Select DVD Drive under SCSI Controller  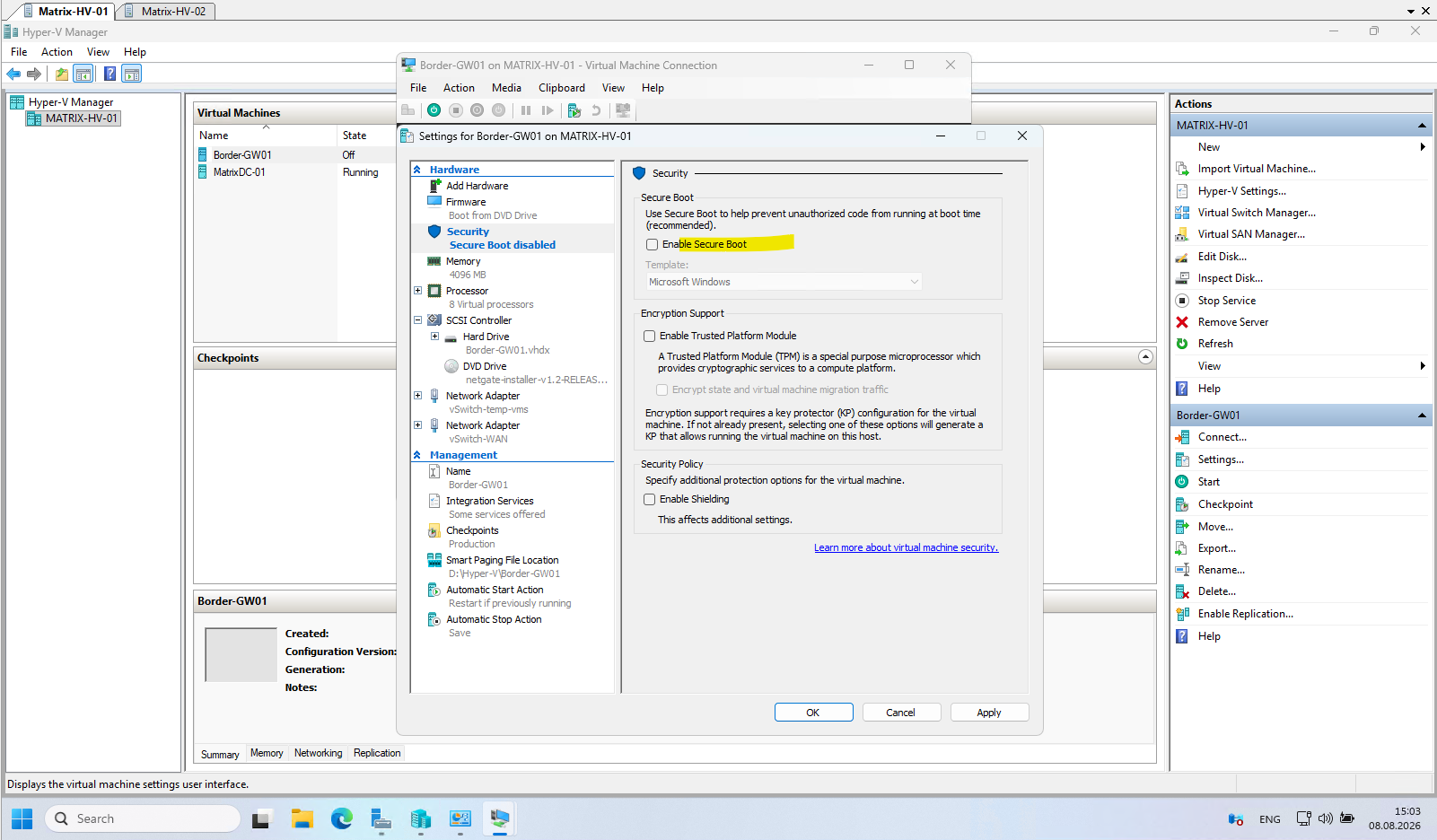(485, 366)
